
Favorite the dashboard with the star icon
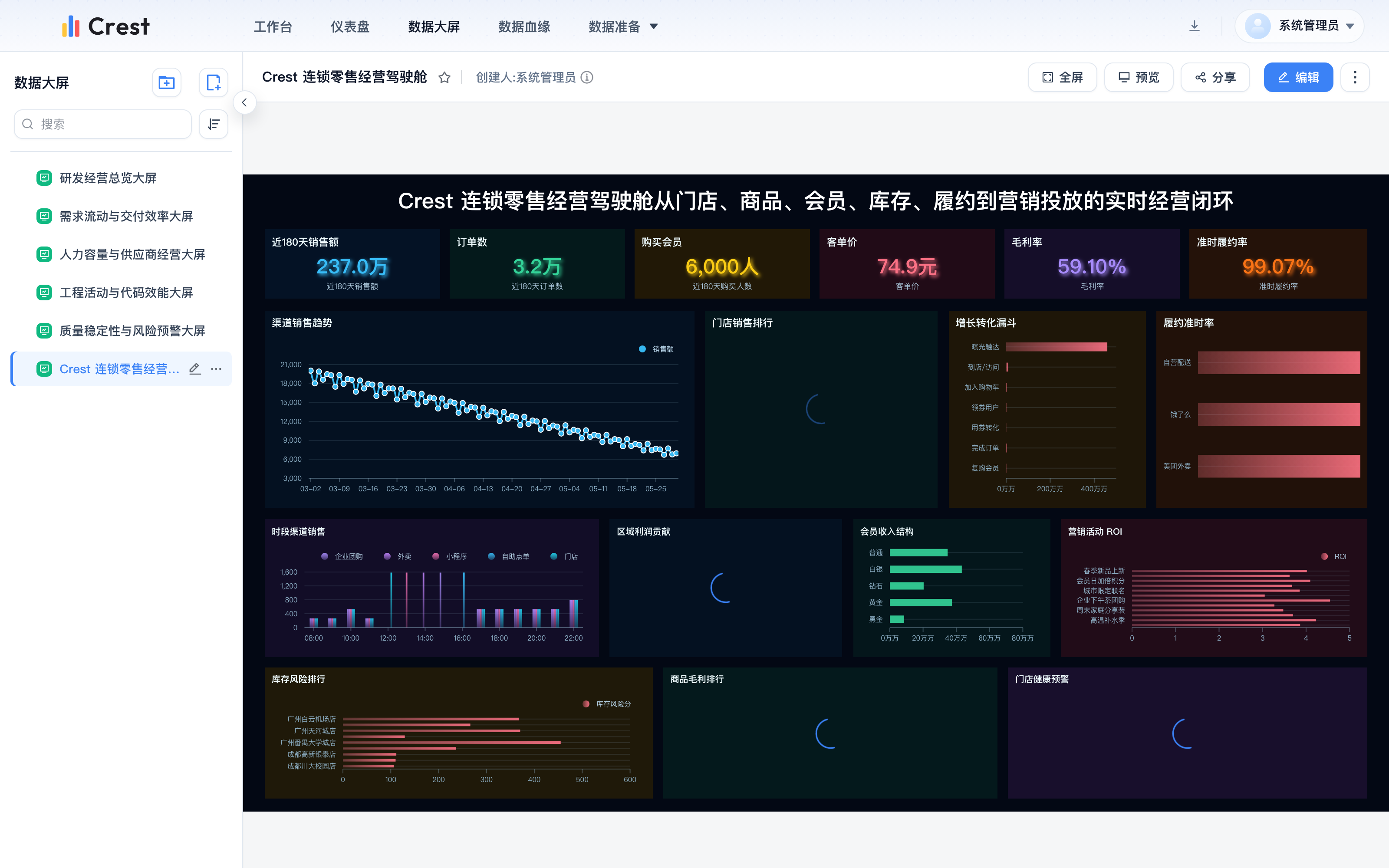click(444, 78)
